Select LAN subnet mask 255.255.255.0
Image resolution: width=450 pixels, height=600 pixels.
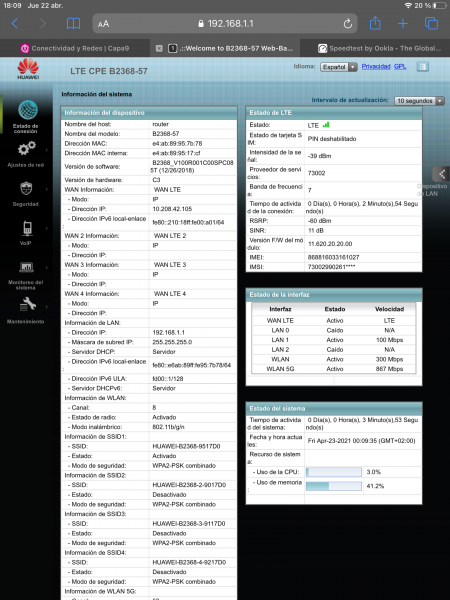click(172, 342)
